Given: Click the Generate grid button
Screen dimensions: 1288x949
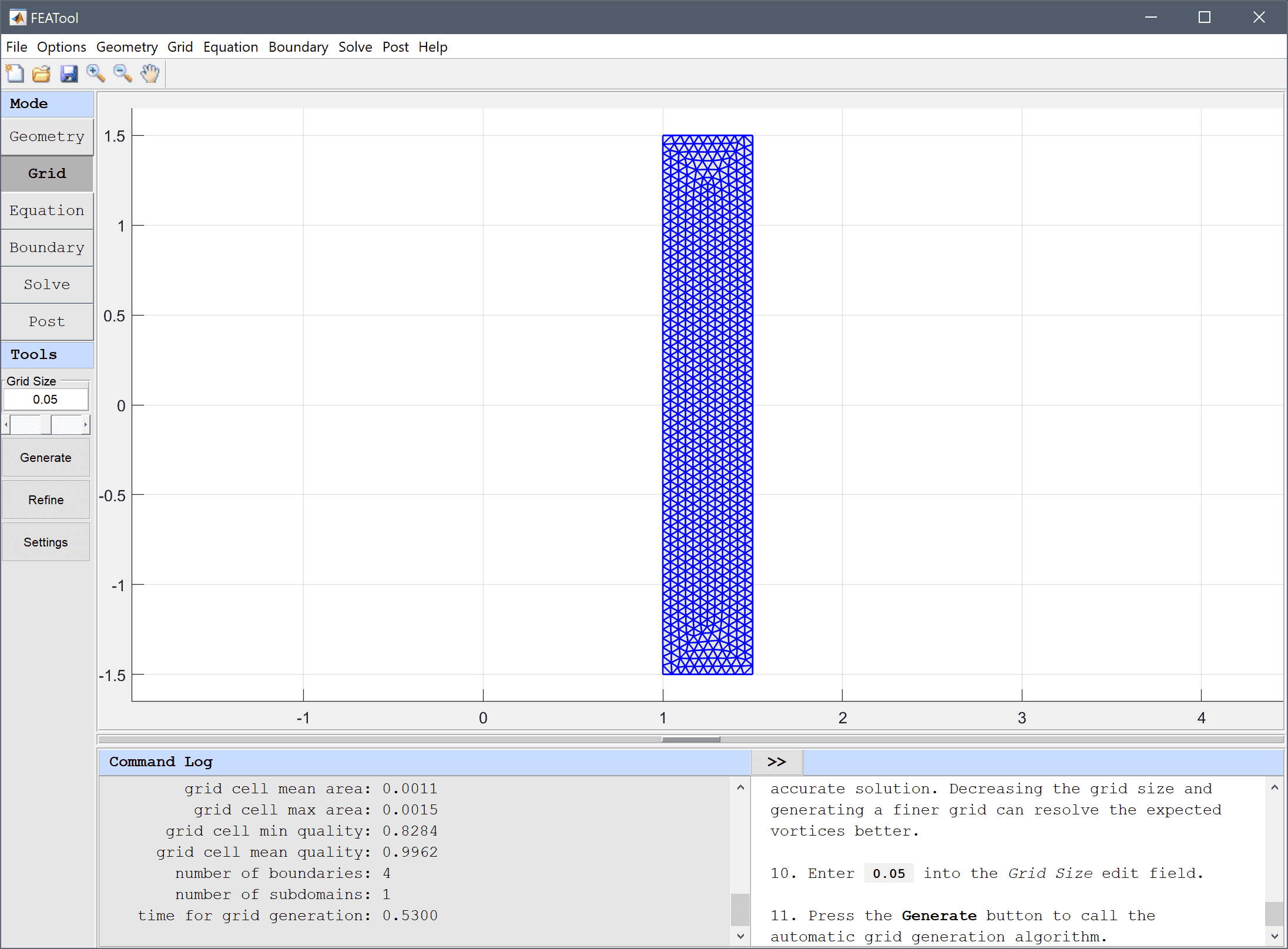Looking at the screenshot, I should [x=46, y=458].
